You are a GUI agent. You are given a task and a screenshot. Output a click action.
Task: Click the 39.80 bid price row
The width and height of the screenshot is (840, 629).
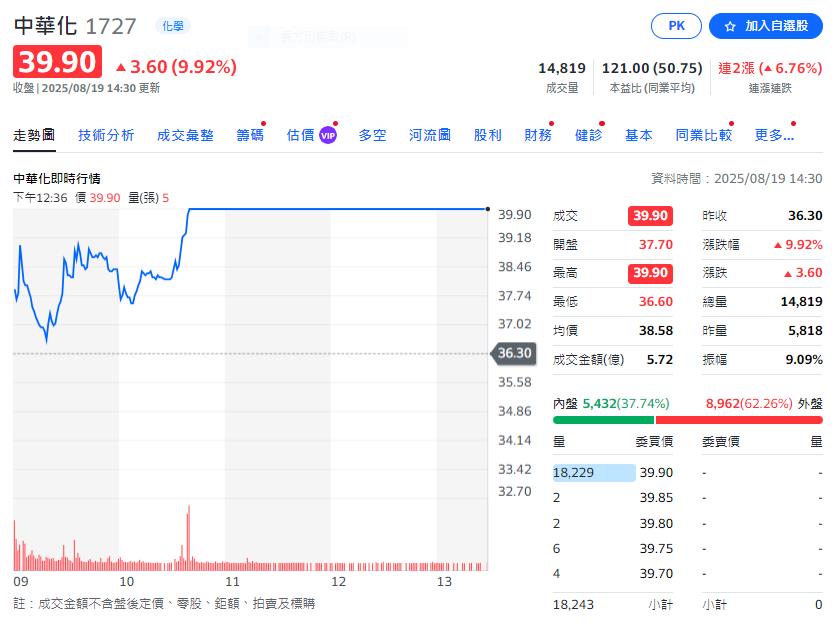(x=613, y=523)
